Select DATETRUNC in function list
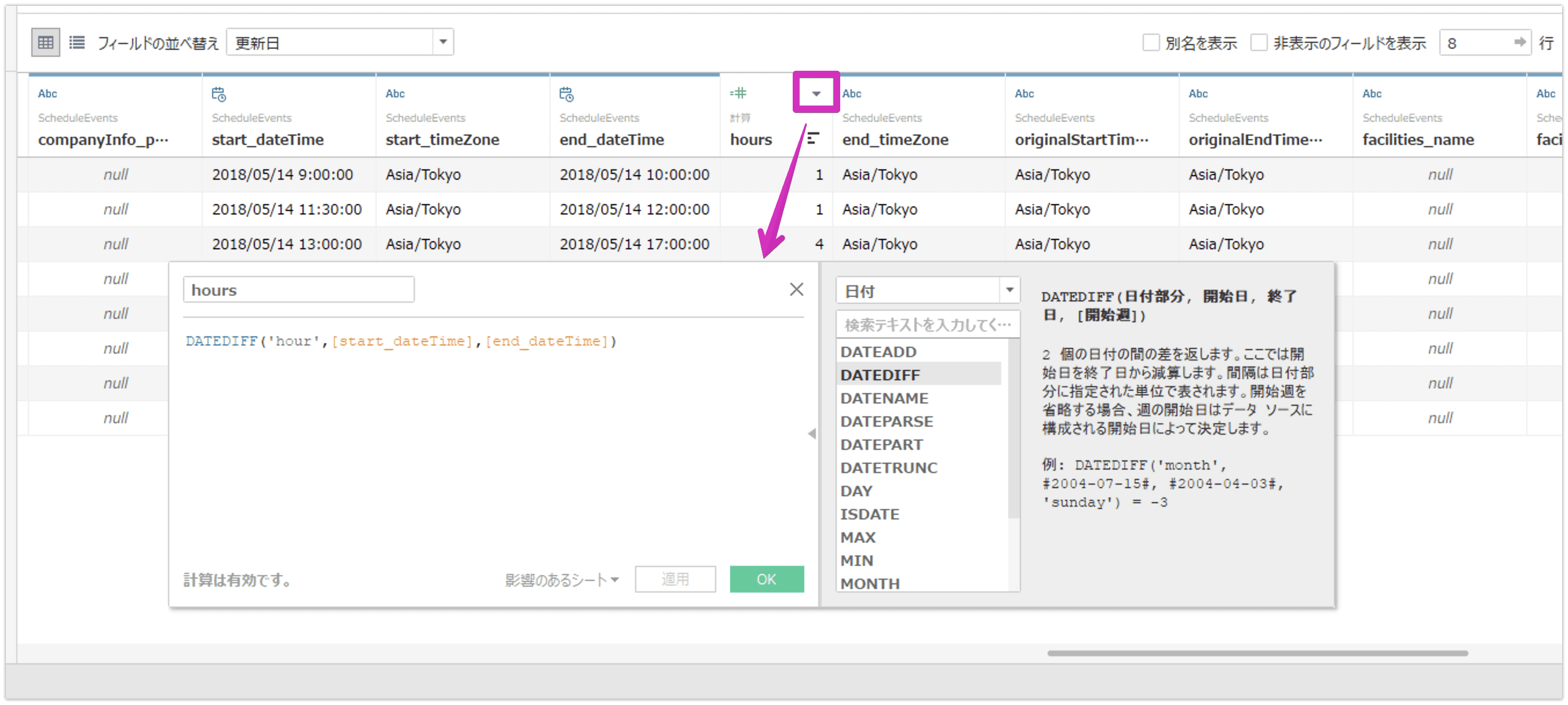1568x705 pixels. [x=889, y=467]
